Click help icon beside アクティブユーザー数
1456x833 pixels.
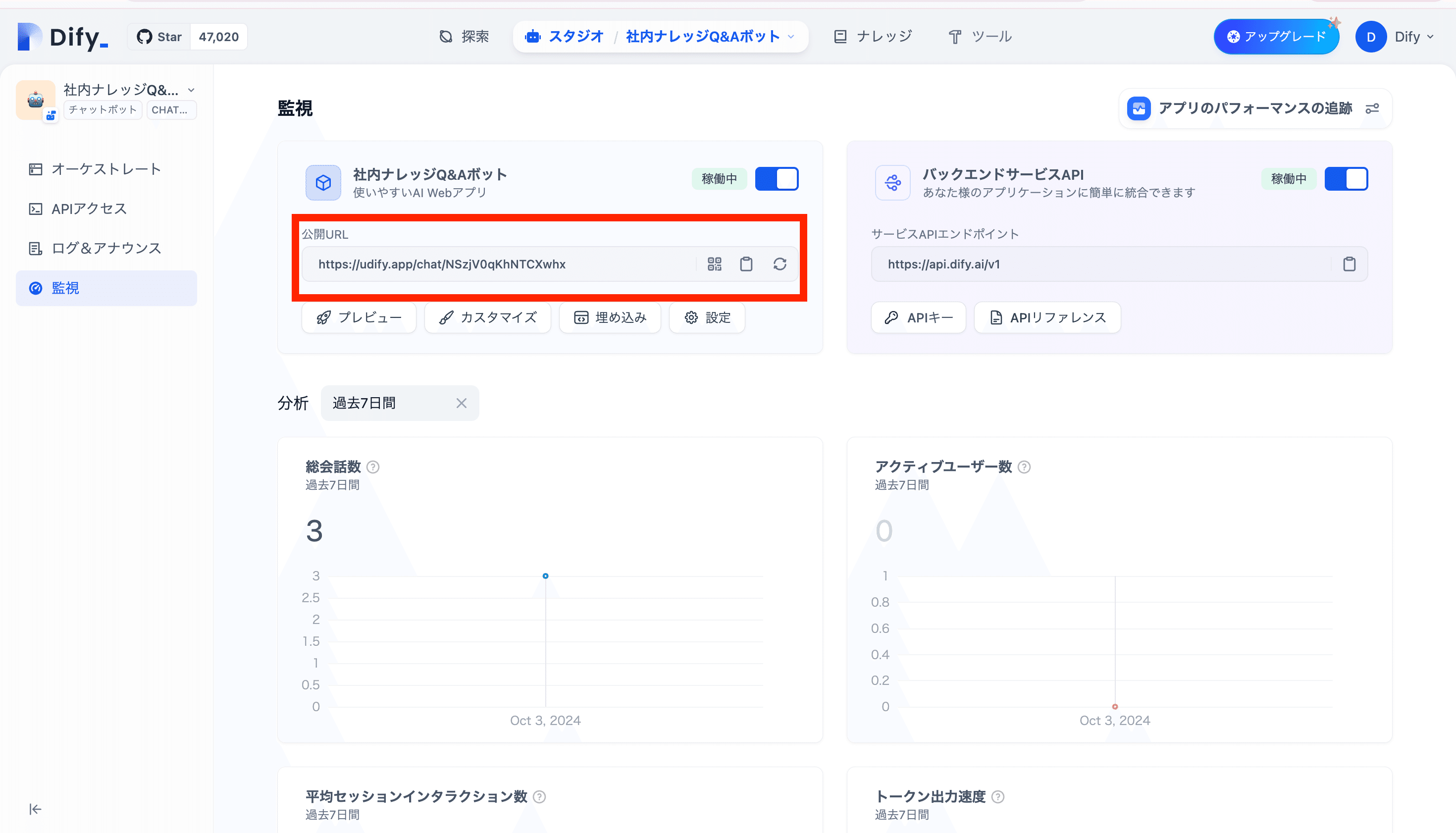[x=1025, y=467]
